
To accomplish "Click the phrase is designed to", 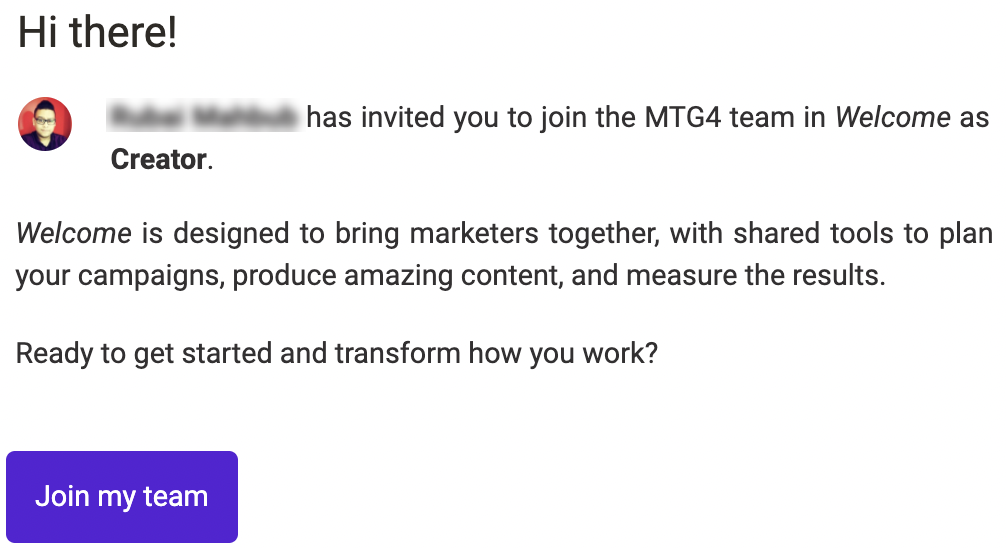I will 233,234.
